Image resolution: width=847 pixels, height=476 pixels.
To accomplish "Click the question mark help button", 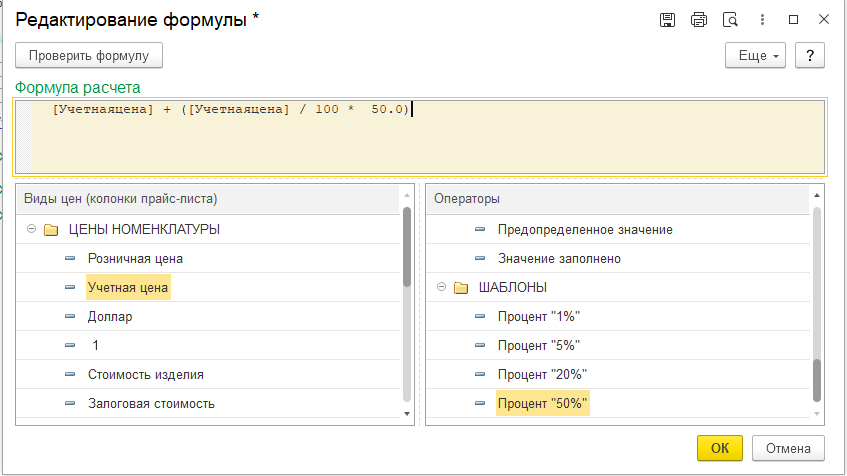I will 809,56.
